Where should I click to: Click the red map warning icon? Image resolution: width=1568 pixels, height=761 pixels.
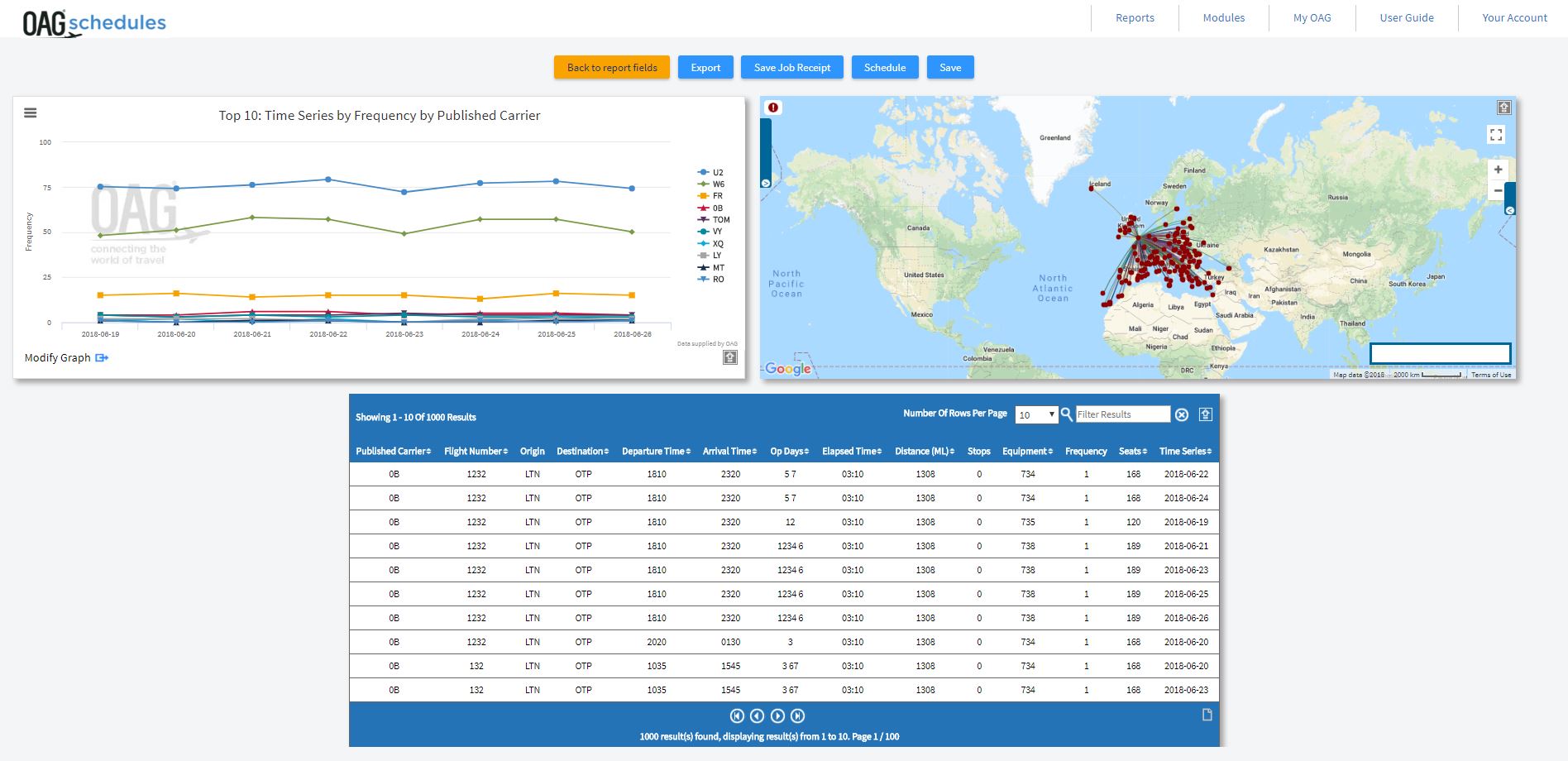pos(772,108)
